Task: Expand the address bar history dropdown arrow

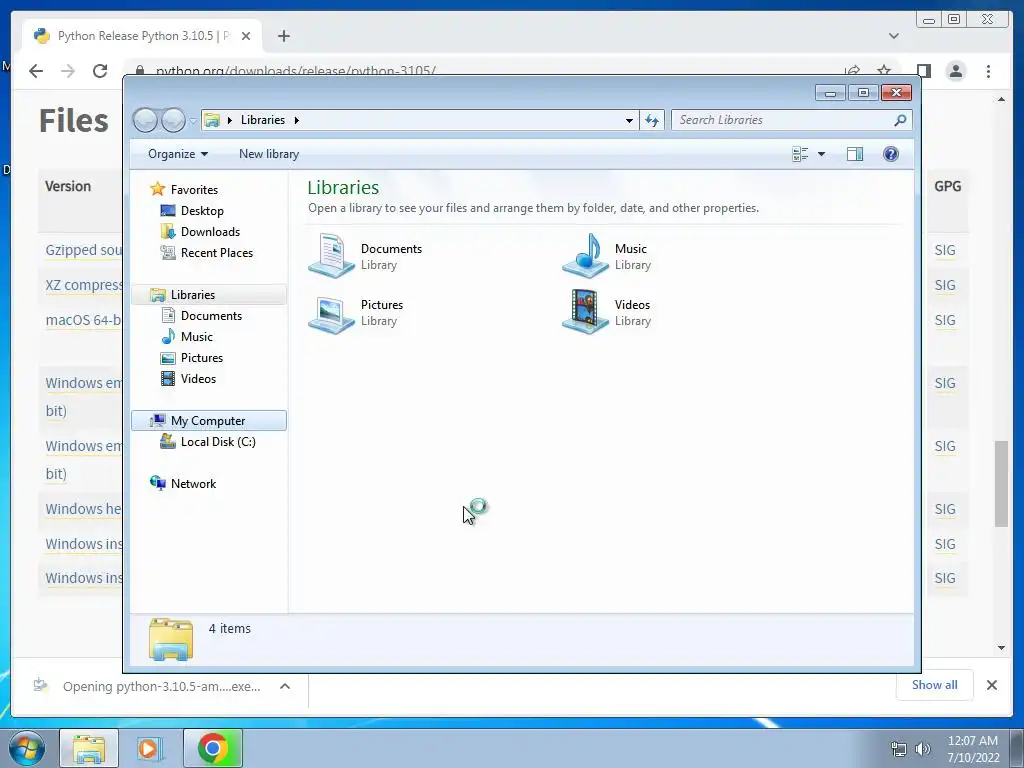Action: click(629, 120)
